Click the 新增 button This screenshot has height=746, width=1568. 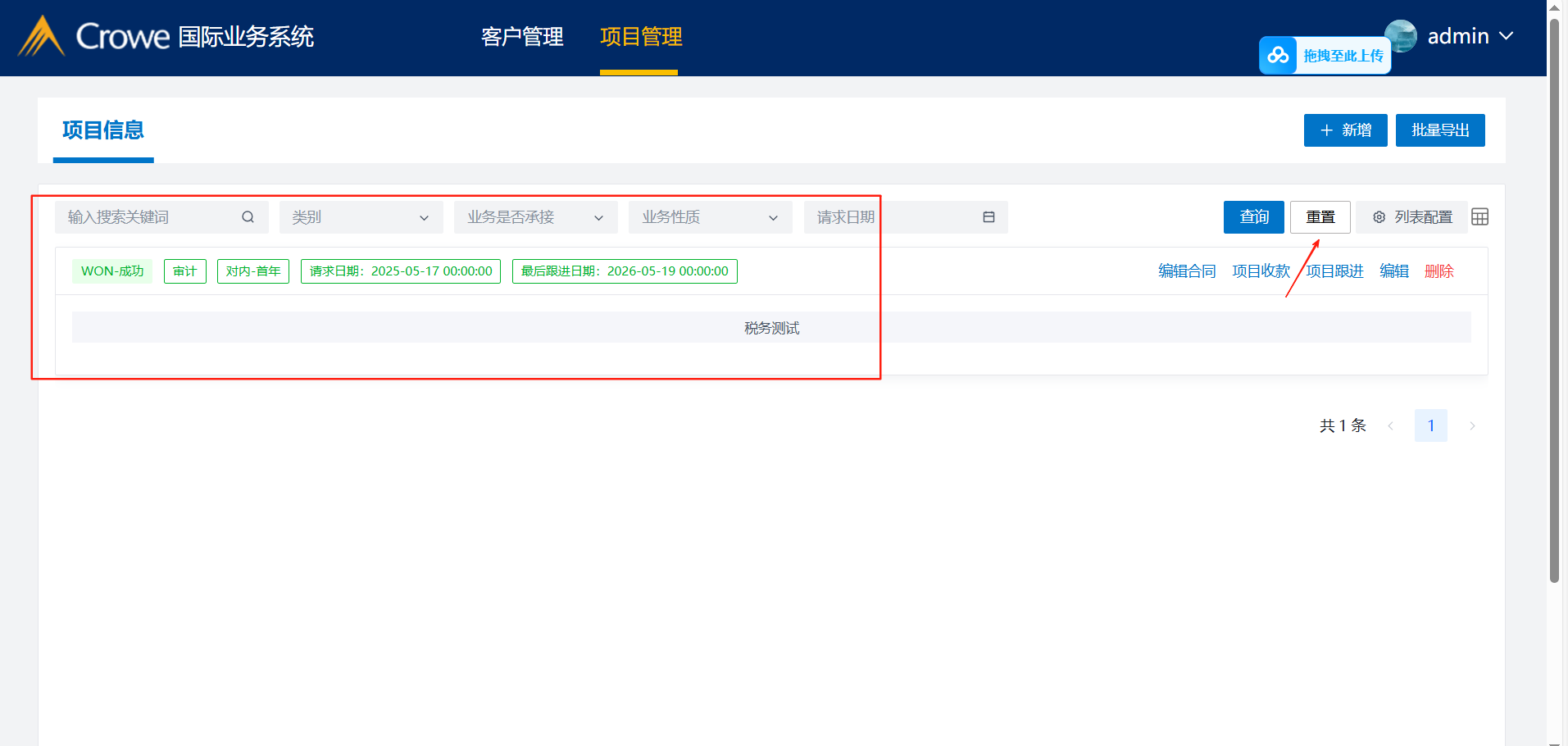click(x=1345, y=130)
